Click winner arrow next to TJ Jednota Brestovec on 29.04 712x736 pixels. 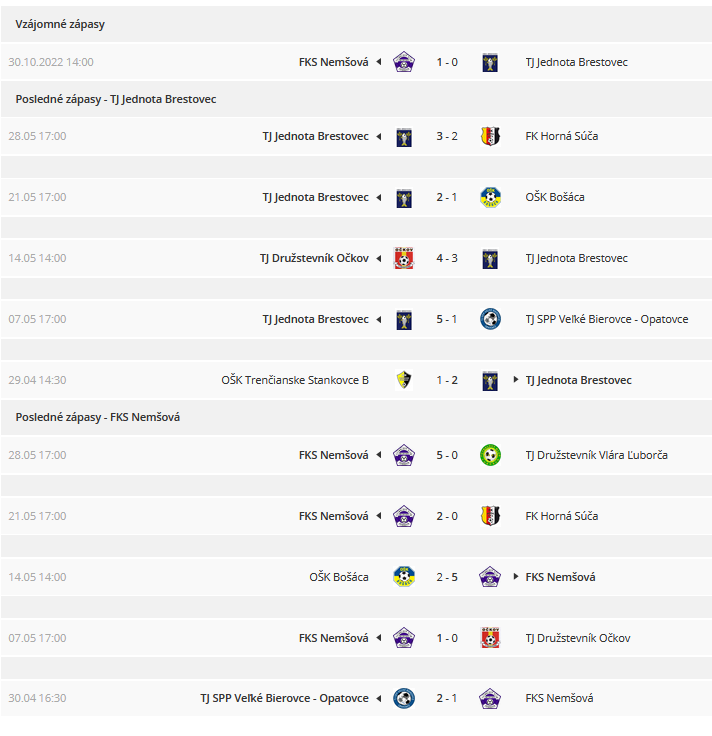pyautogui.click(x=516, y=379)
